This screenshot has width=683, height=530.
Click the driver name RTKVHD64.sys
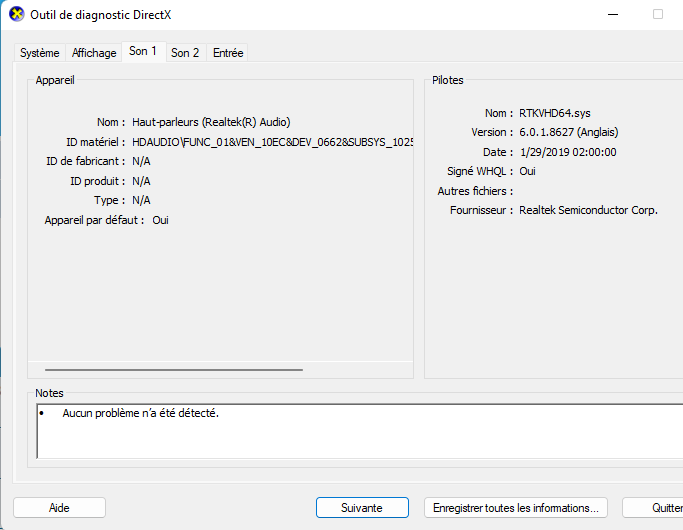(555, 113)
